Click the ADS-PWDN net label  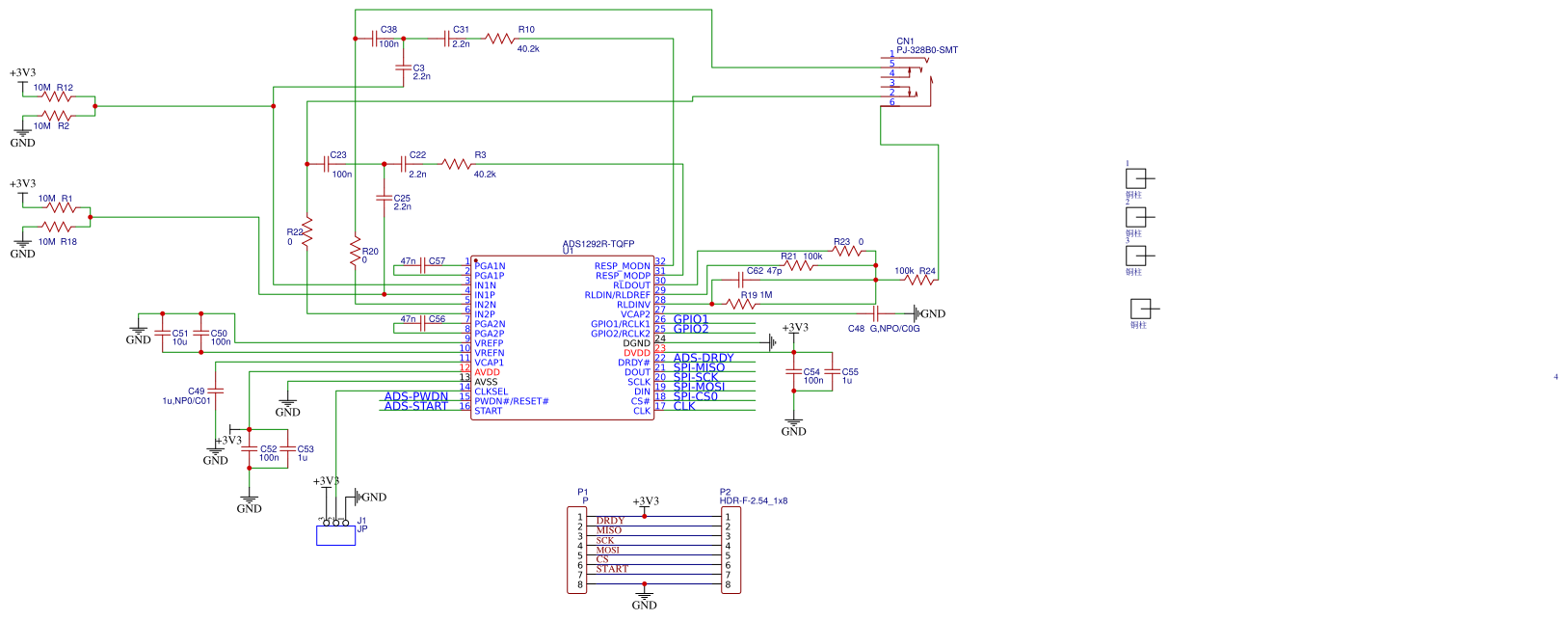(415, 396)
